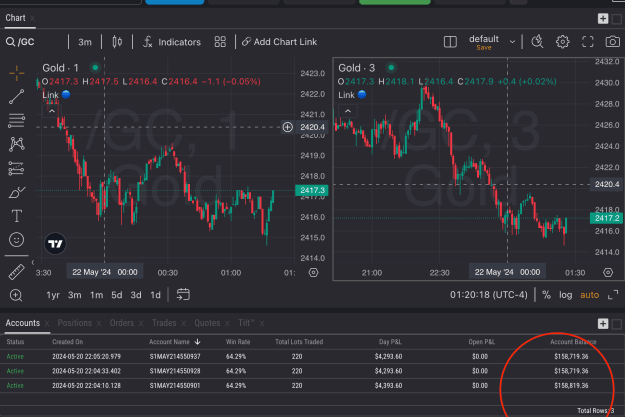This screenshot has height=417, width=625.
Task: Select the ruler measure tool
Action: coord(16,272)
